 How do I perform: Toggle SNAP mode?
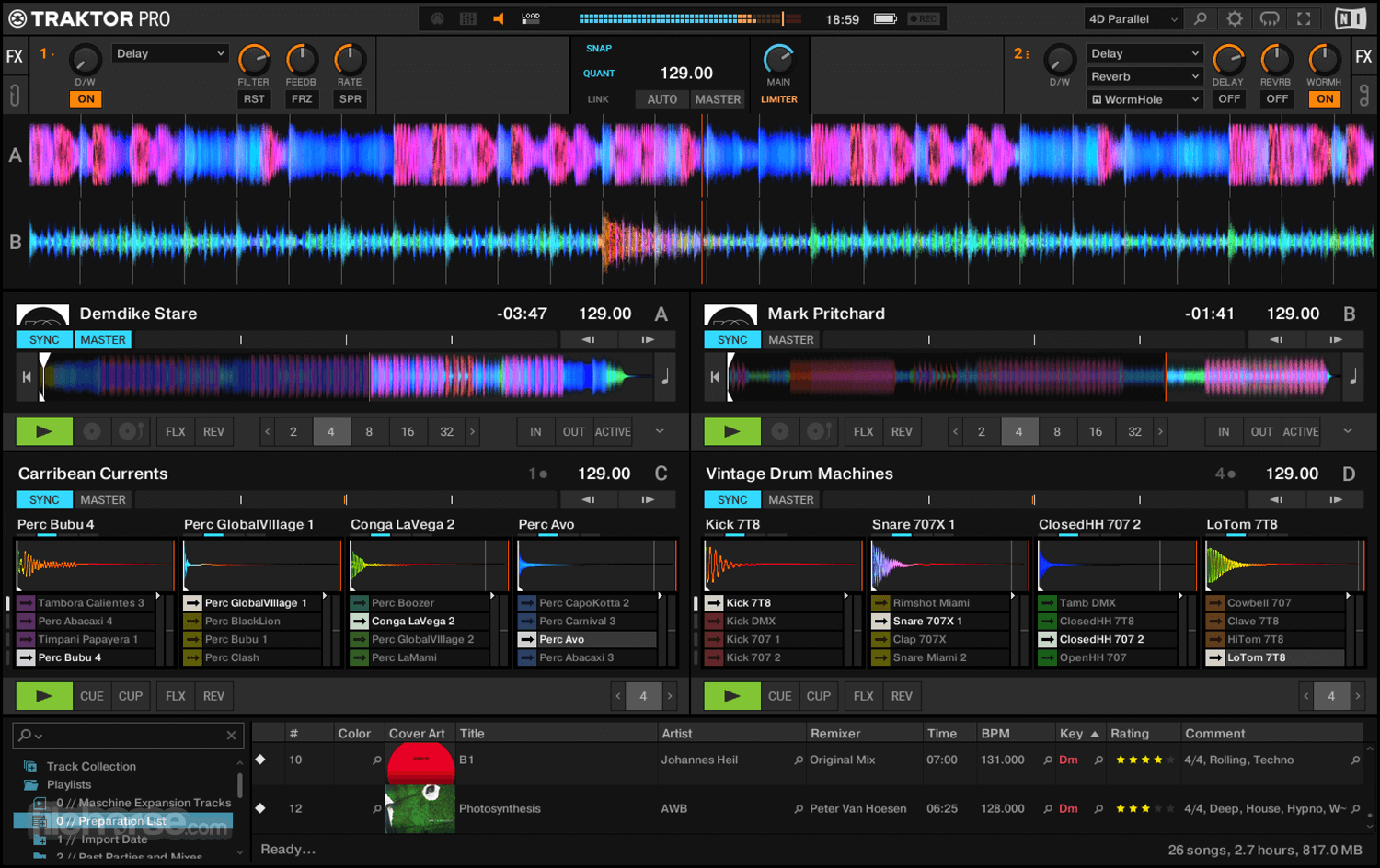click(x=599, y=49)
